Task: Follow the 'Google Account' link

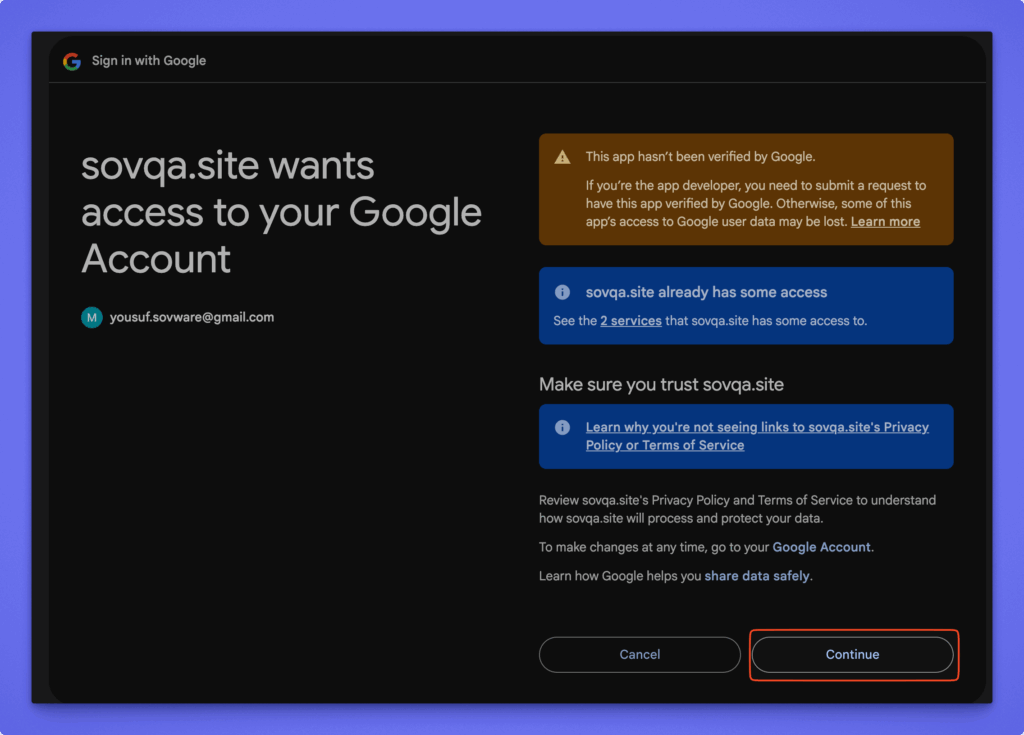Action: pos(821,547)
